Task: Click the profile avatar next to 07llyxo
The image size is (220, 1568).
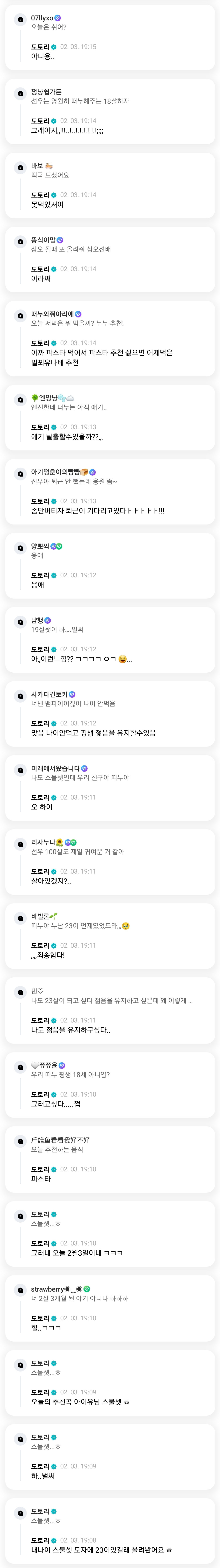Action: (x=20, y=20)
